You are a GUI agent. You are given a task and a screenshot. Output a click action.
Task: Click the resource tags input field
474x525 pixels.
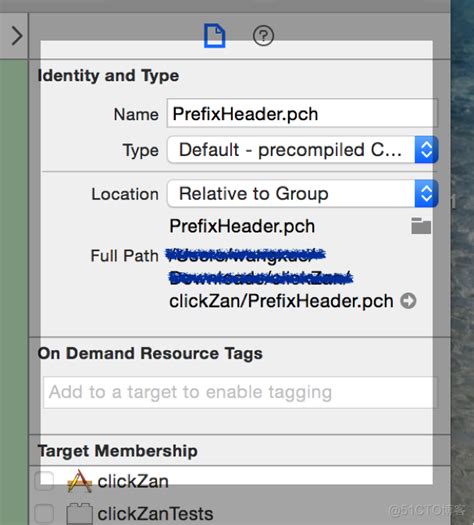240,392
